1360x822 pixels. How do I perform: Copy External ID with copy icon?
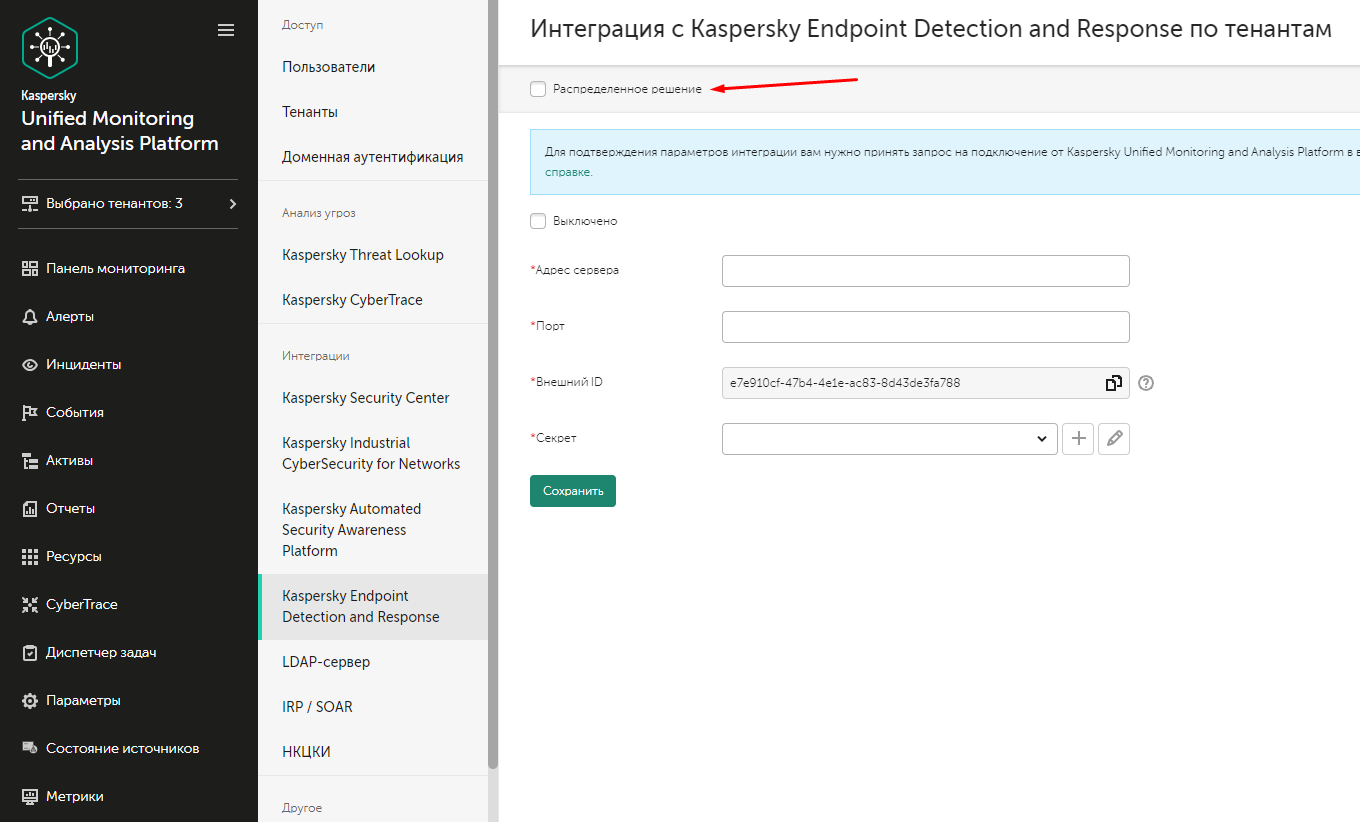pyautogui.click(x=1113, y=382)
